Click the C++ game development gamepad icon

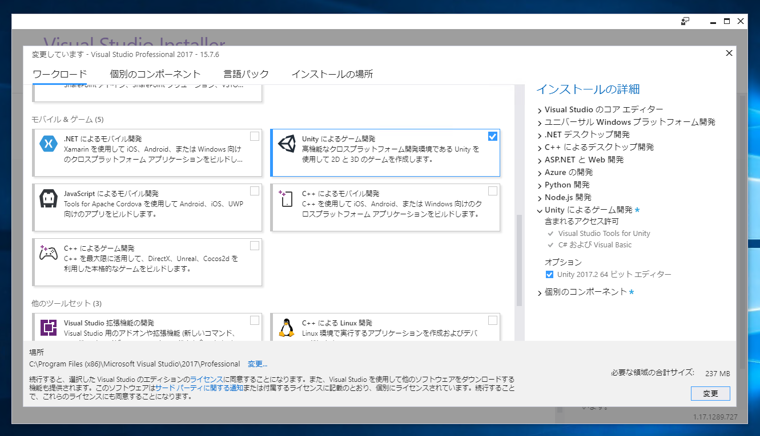point(48,252)
